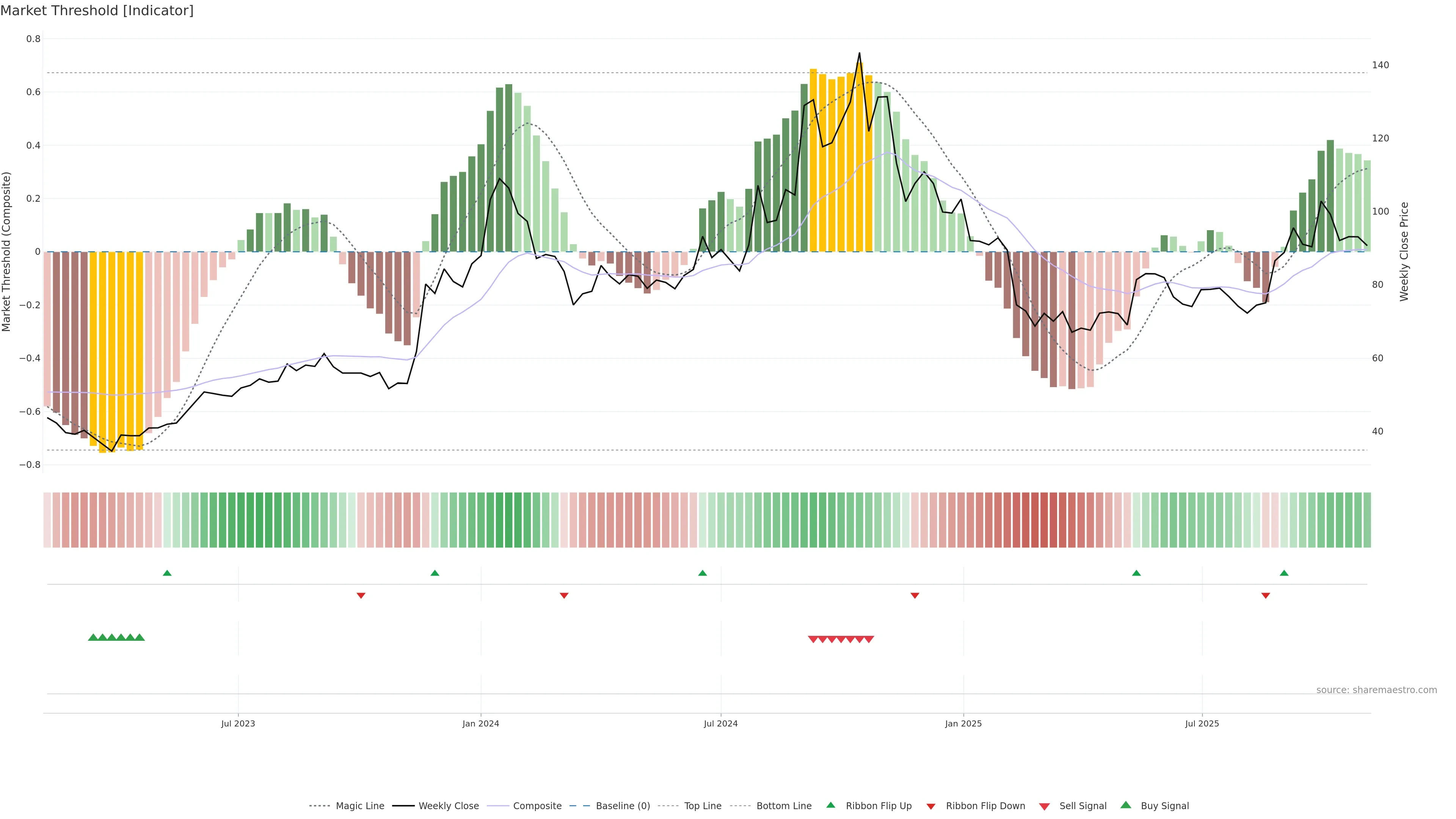Click the Ribbon Flip Down legend triangle
This screenshot has height=819, width=1456.
tap(931, 806)
